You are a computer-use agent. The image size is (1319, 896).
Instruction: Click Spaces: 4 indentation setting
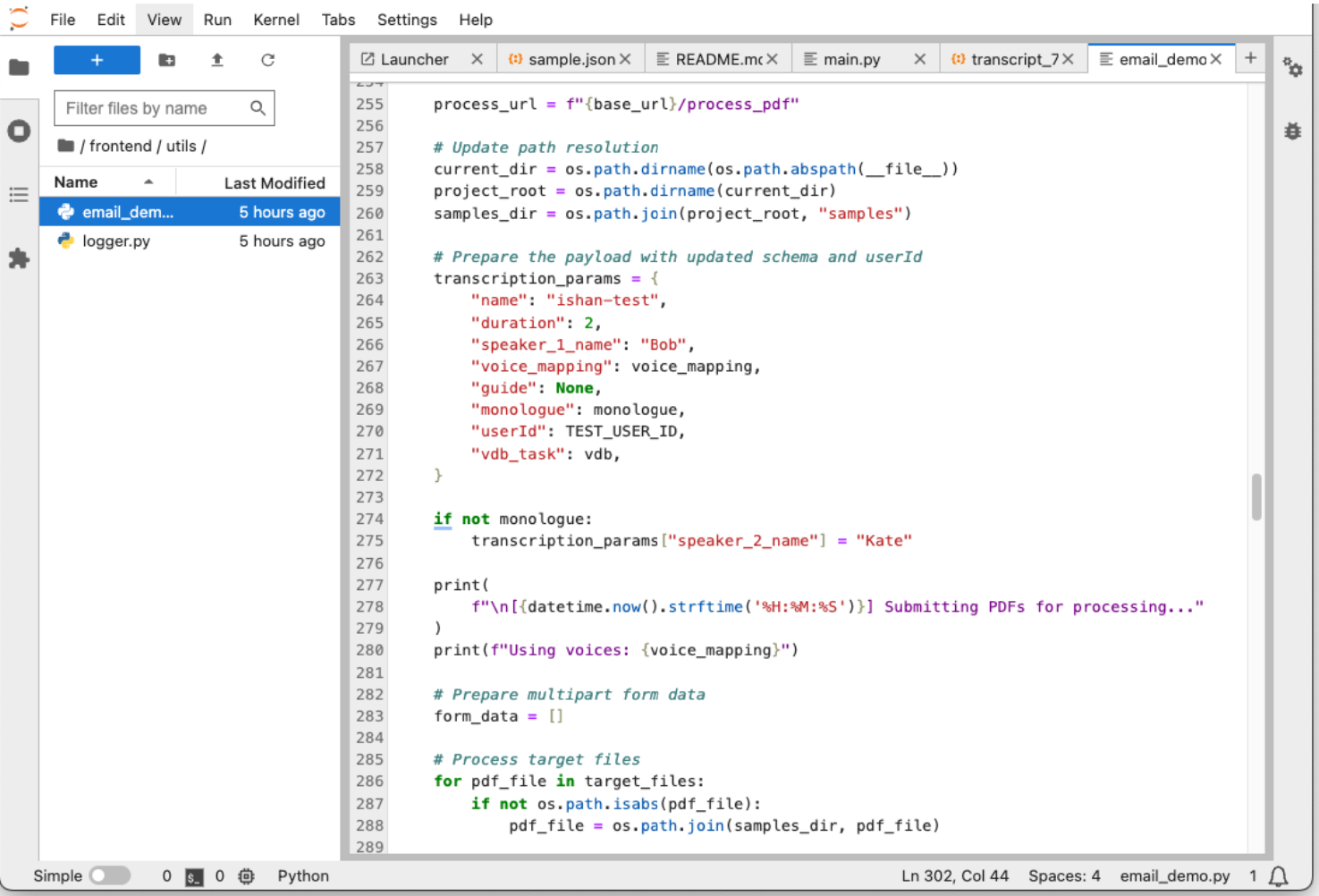point(1063,876)
